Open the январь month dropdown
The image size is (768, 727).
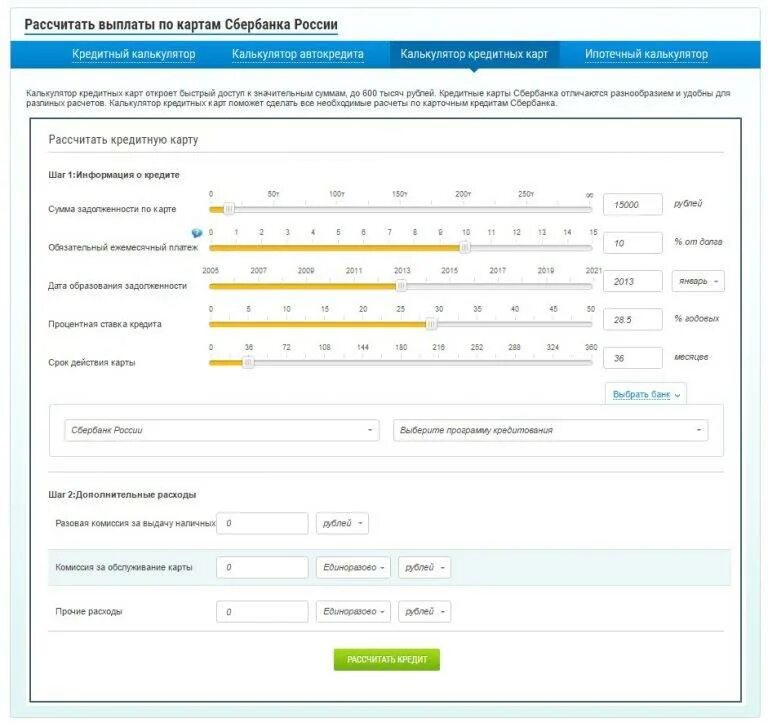coord(698,281)
